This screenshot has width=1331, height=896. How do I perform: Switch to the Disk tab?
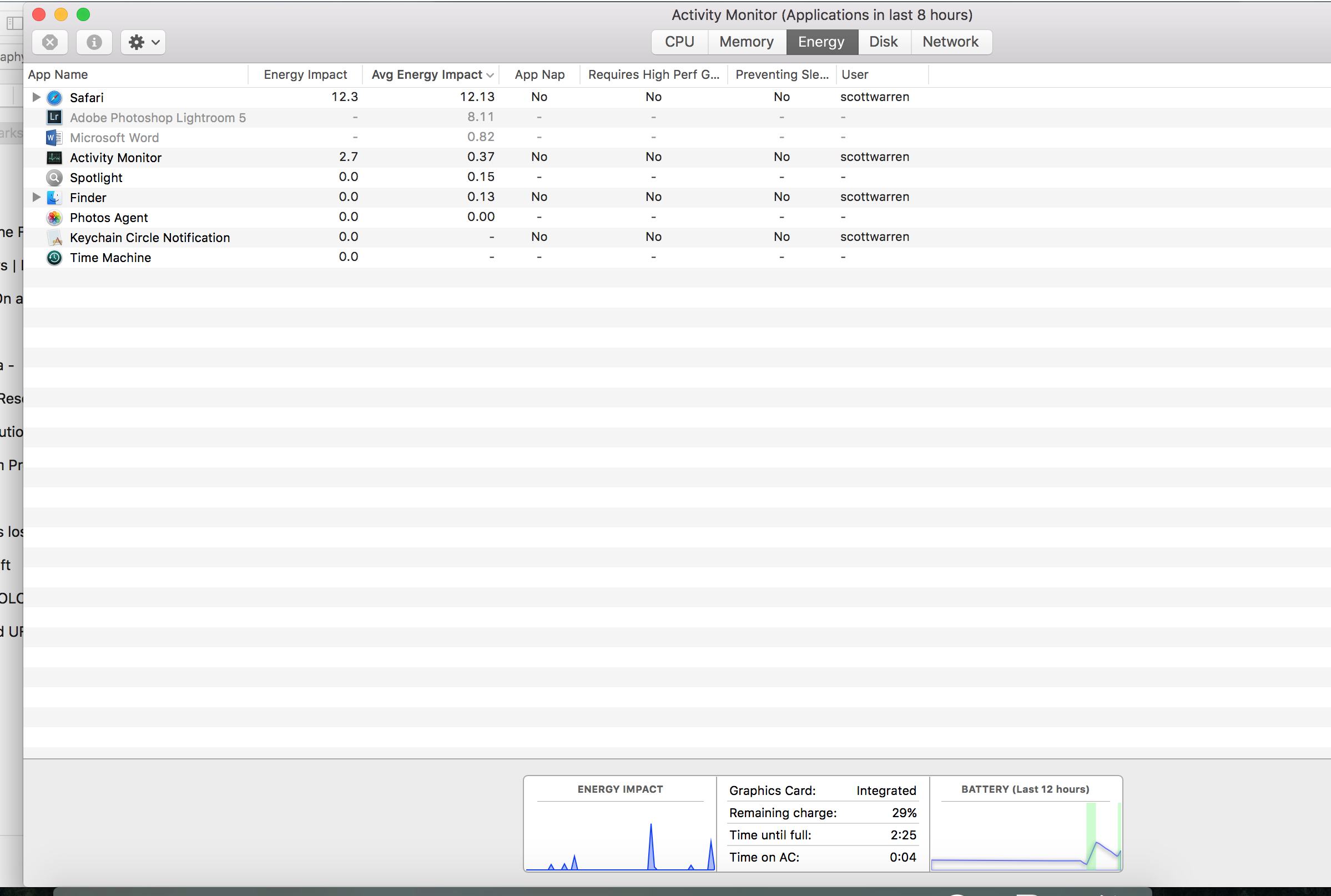[x=884, y=42]
